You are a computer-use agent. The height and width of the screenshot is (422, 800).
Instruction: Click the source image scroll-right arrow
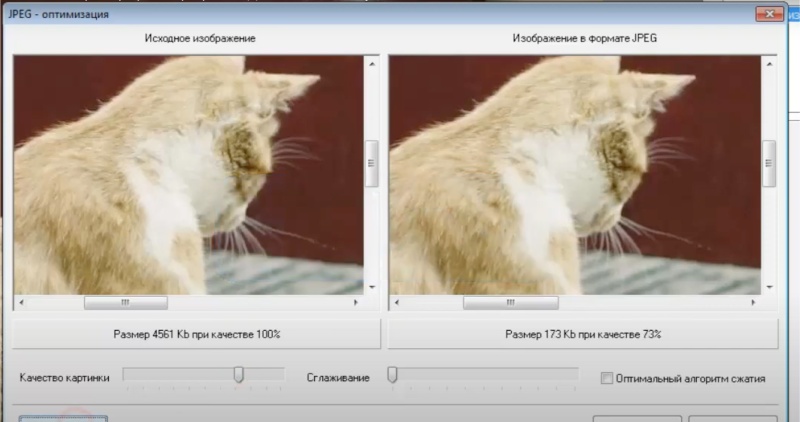[356, 303]
